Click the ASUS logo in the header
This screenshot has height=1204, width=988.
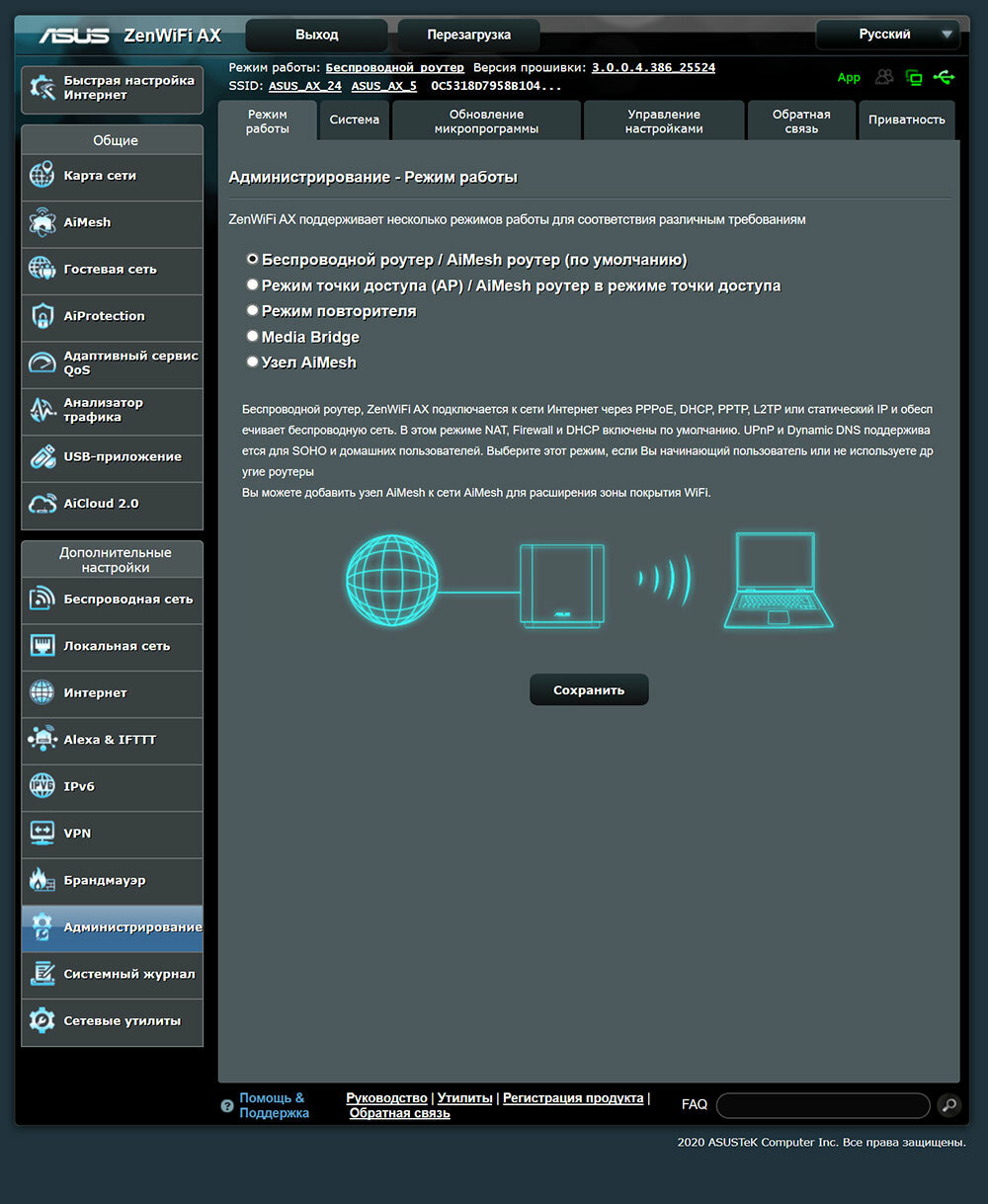pos(74,36)
